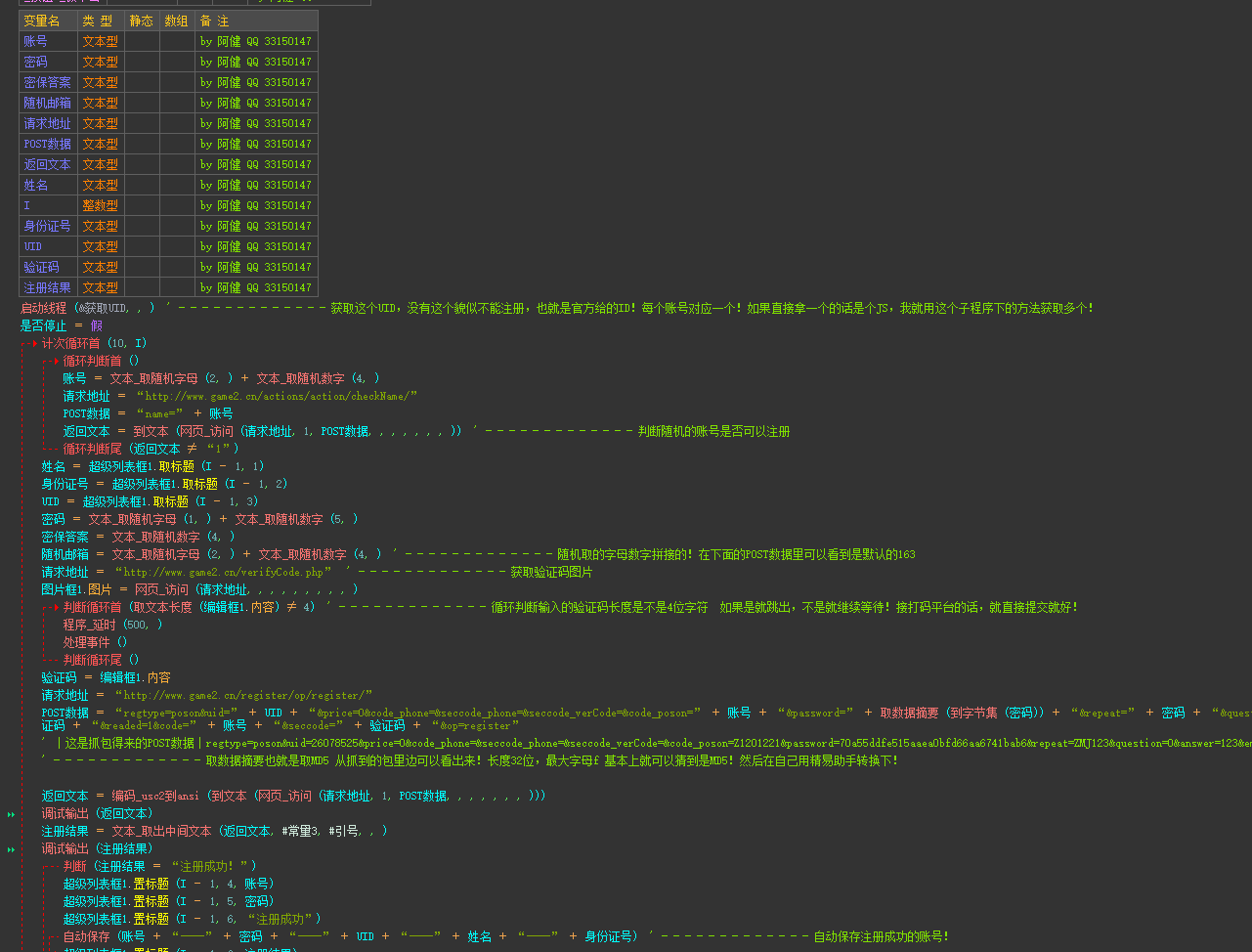Select the 文本型 type cell for 验证码
This screenshot has height=952, width=1252.
(100, 267)
